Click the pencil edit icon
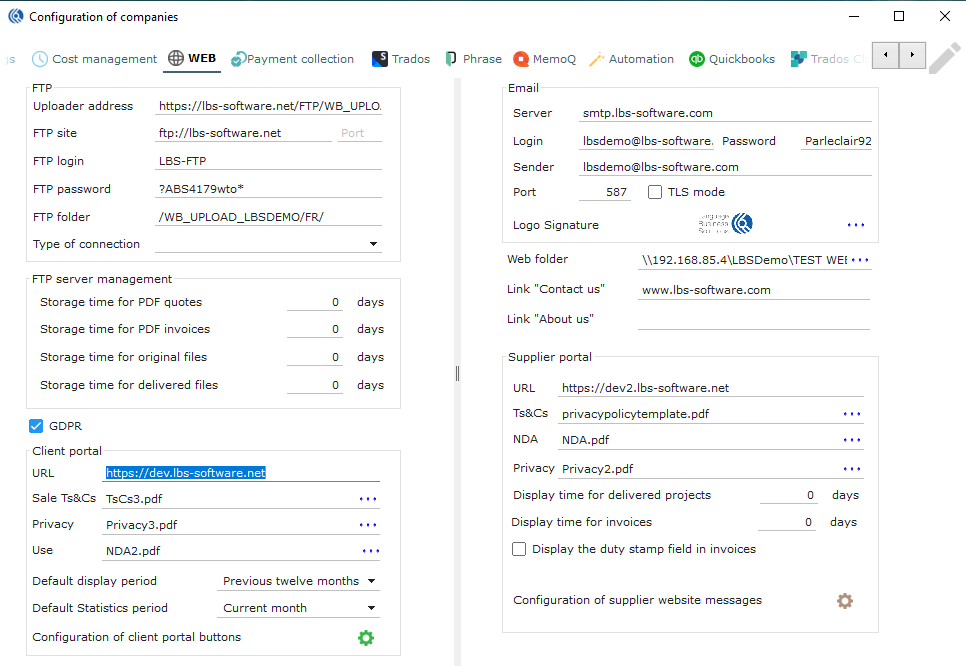The height and width of the screenshot is (666, 966). click(x=944, y=58)
